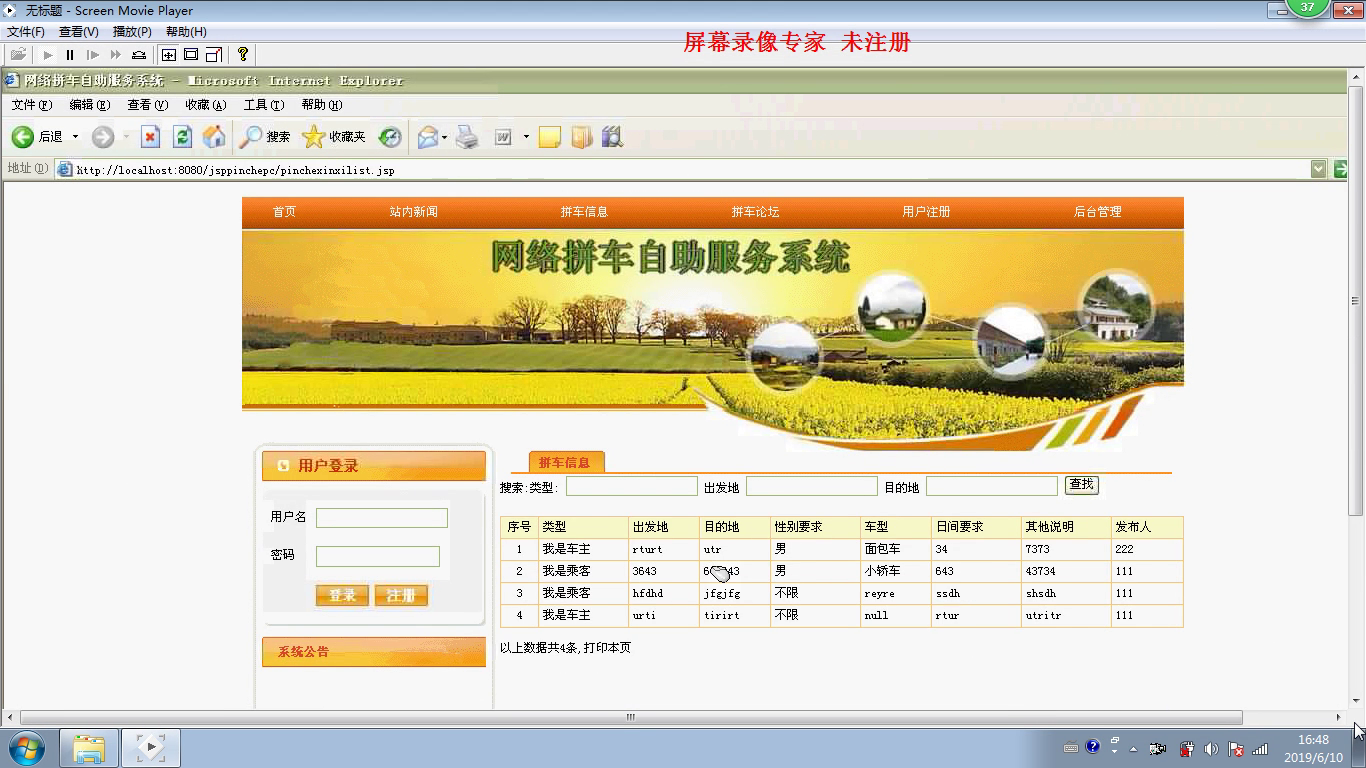Click the IE Home icon

coord(214,137)
